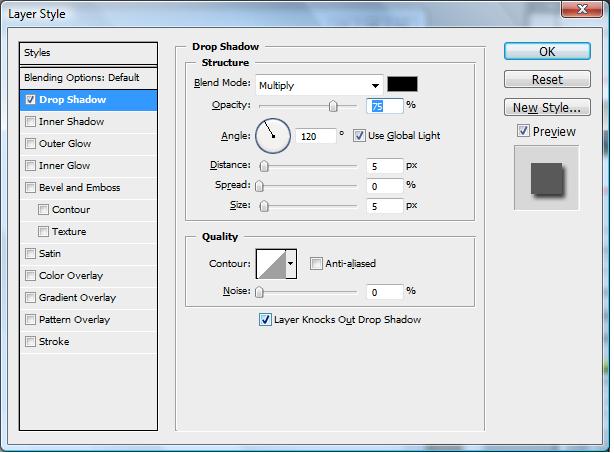Click the Noise slider handle
Screen dimensions: 614x453
[259, 292]
